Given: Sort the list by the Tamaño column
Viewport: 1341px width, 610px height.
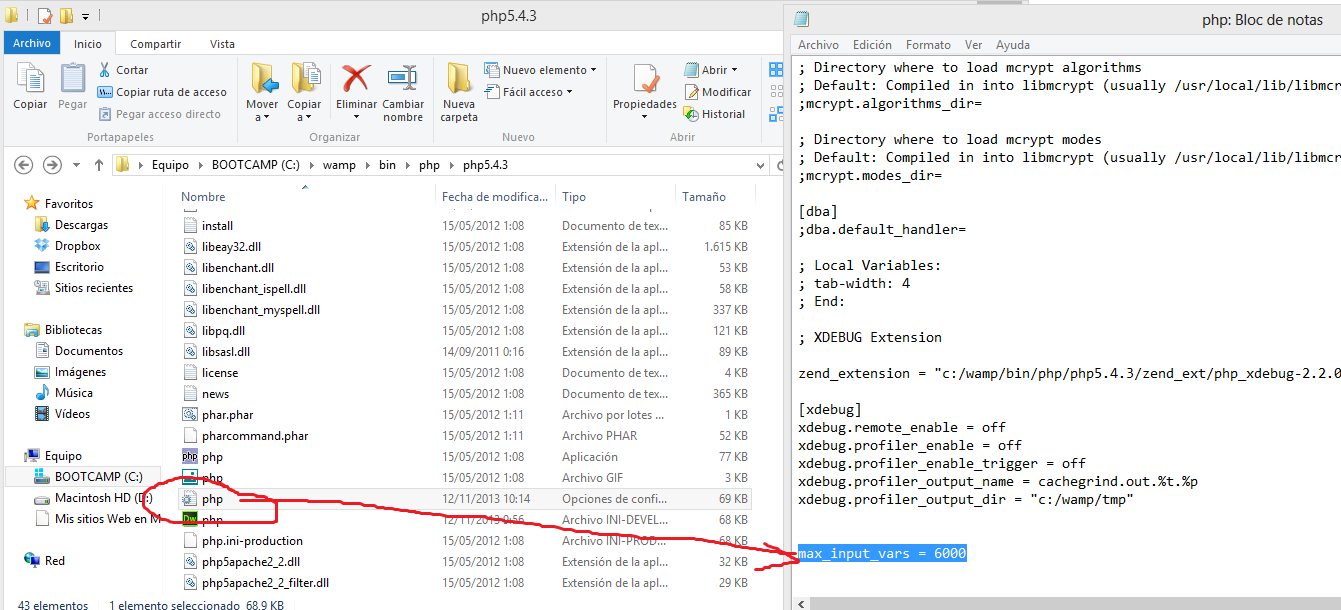Looking at the screenshot, I should [x=704, y=197].
